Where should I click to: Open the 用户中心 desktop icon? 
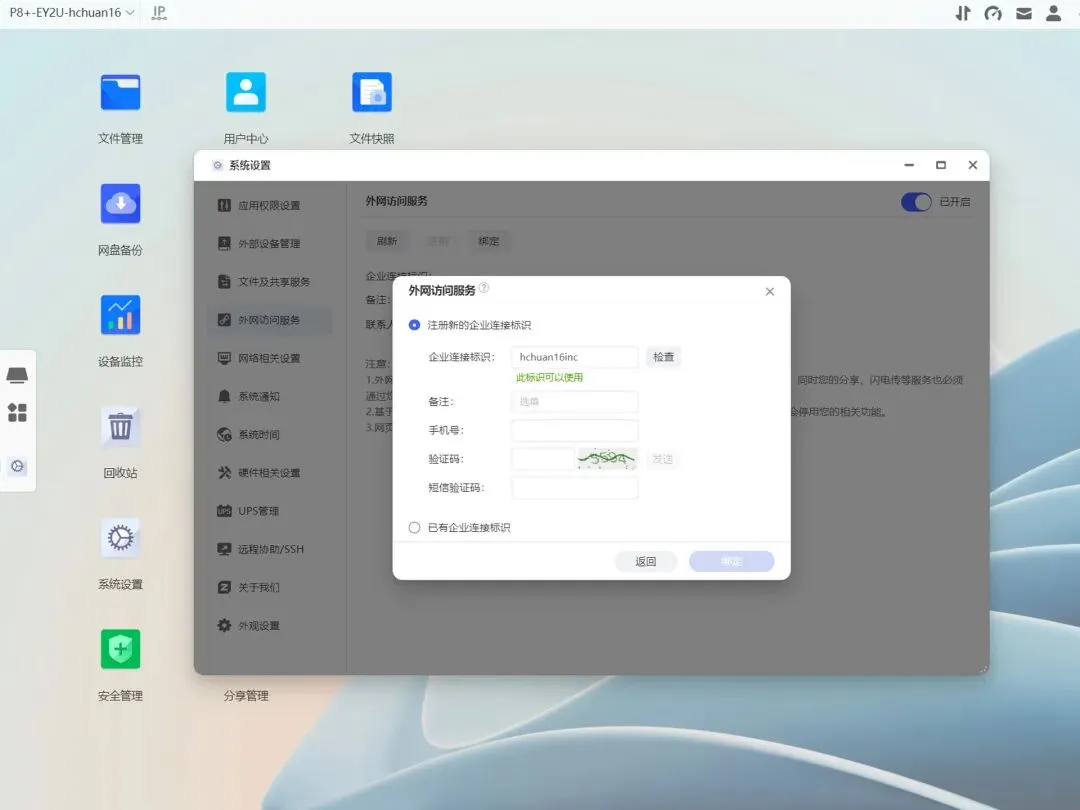[246, 92]
